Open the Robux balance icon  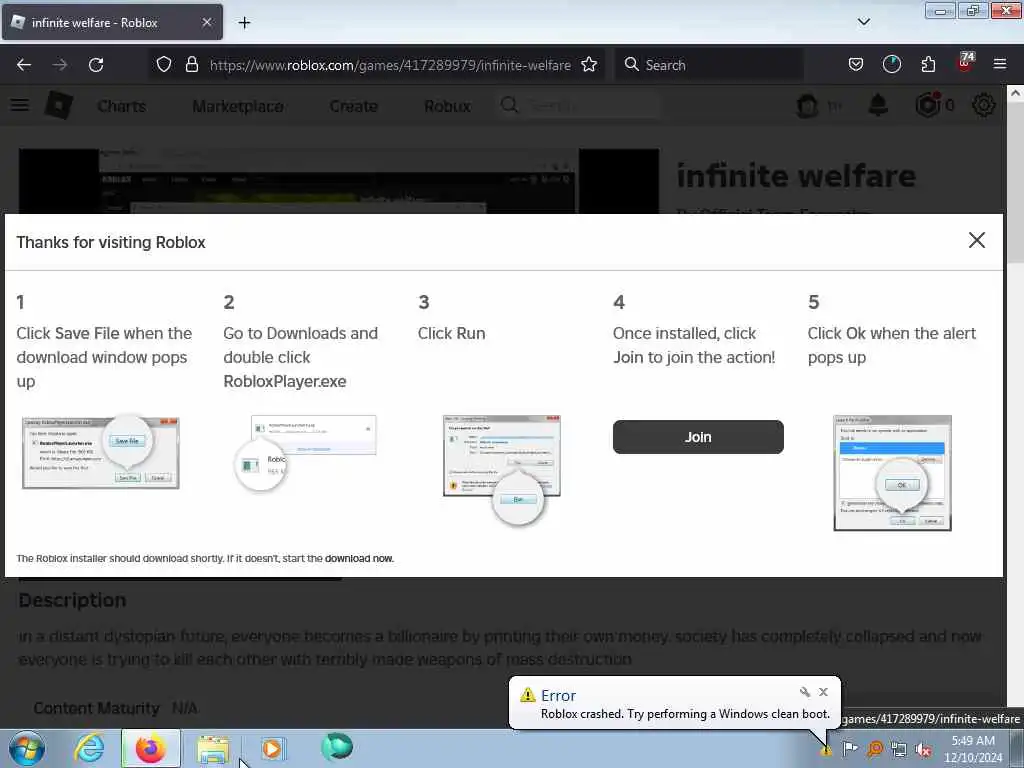tap(928, 105)
